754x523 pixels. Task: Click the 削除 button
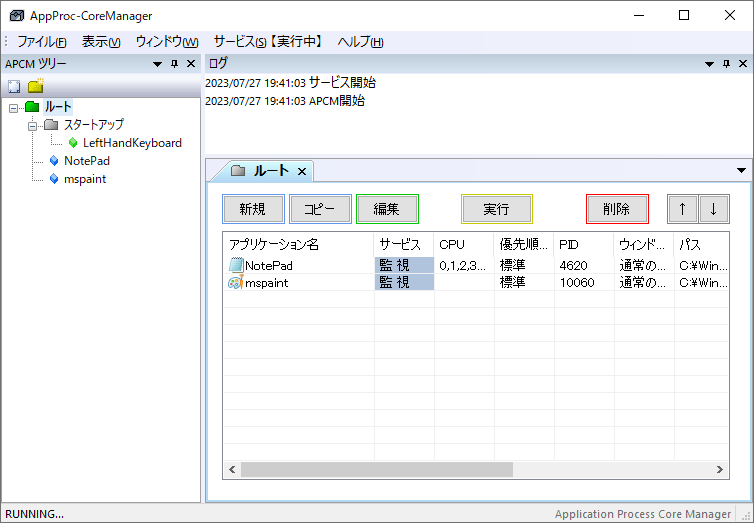pyautogui.click(x=617, y=209)
